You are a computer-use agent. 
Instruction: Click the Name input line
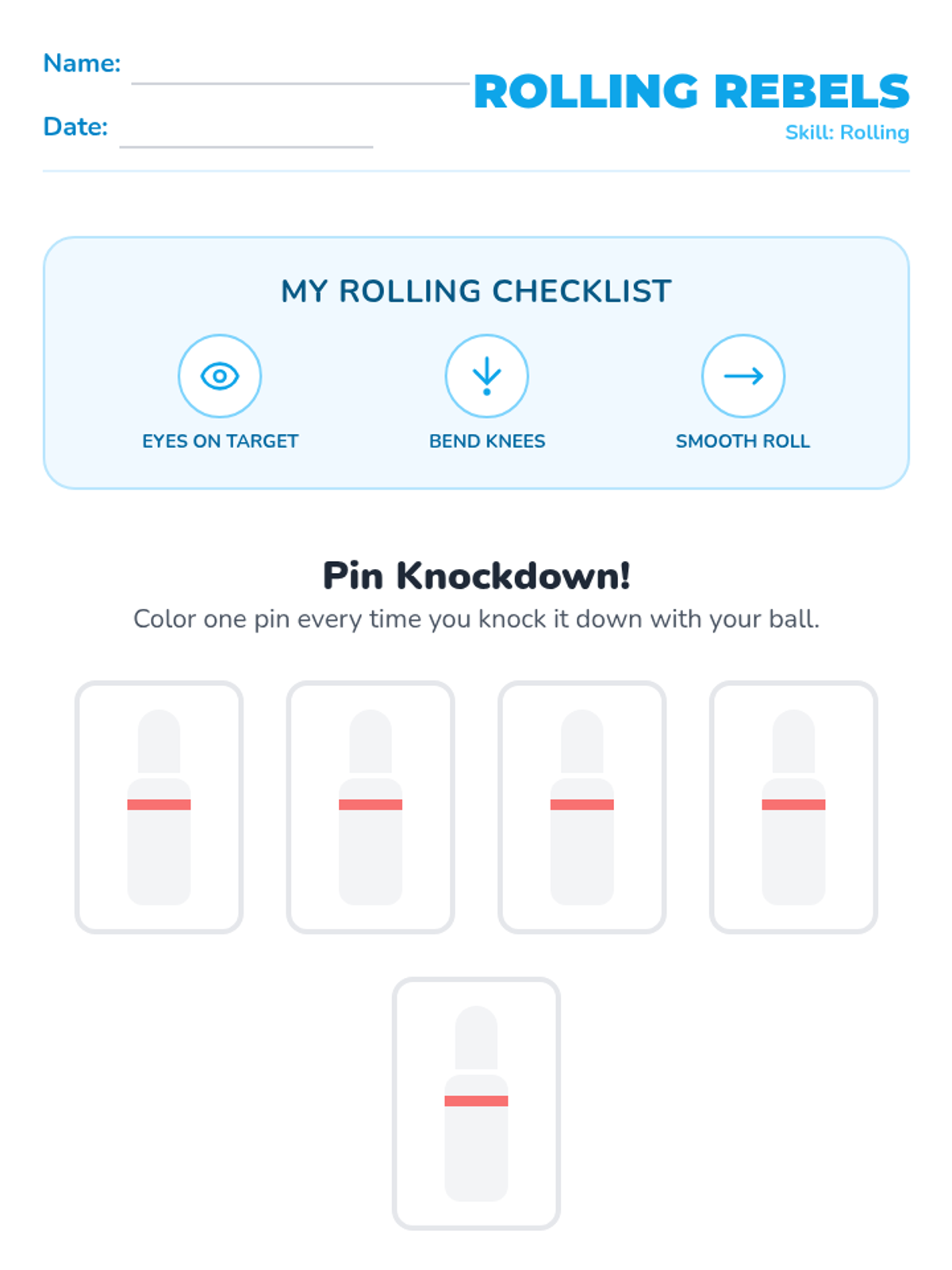coord(300,75)
